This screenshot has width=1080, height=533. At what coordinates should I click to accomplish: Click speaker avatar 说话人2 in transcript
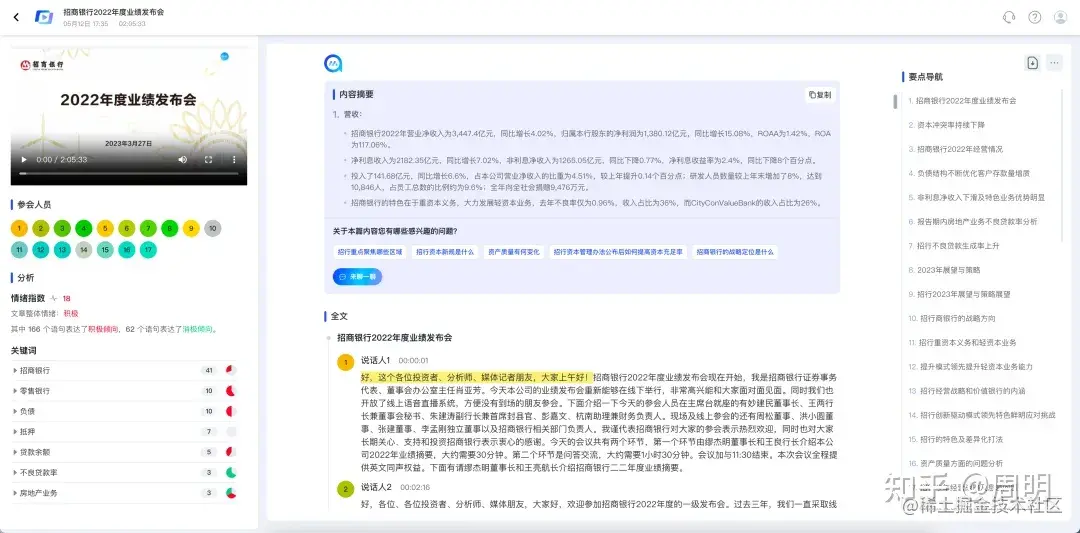[x=345, y=490]
